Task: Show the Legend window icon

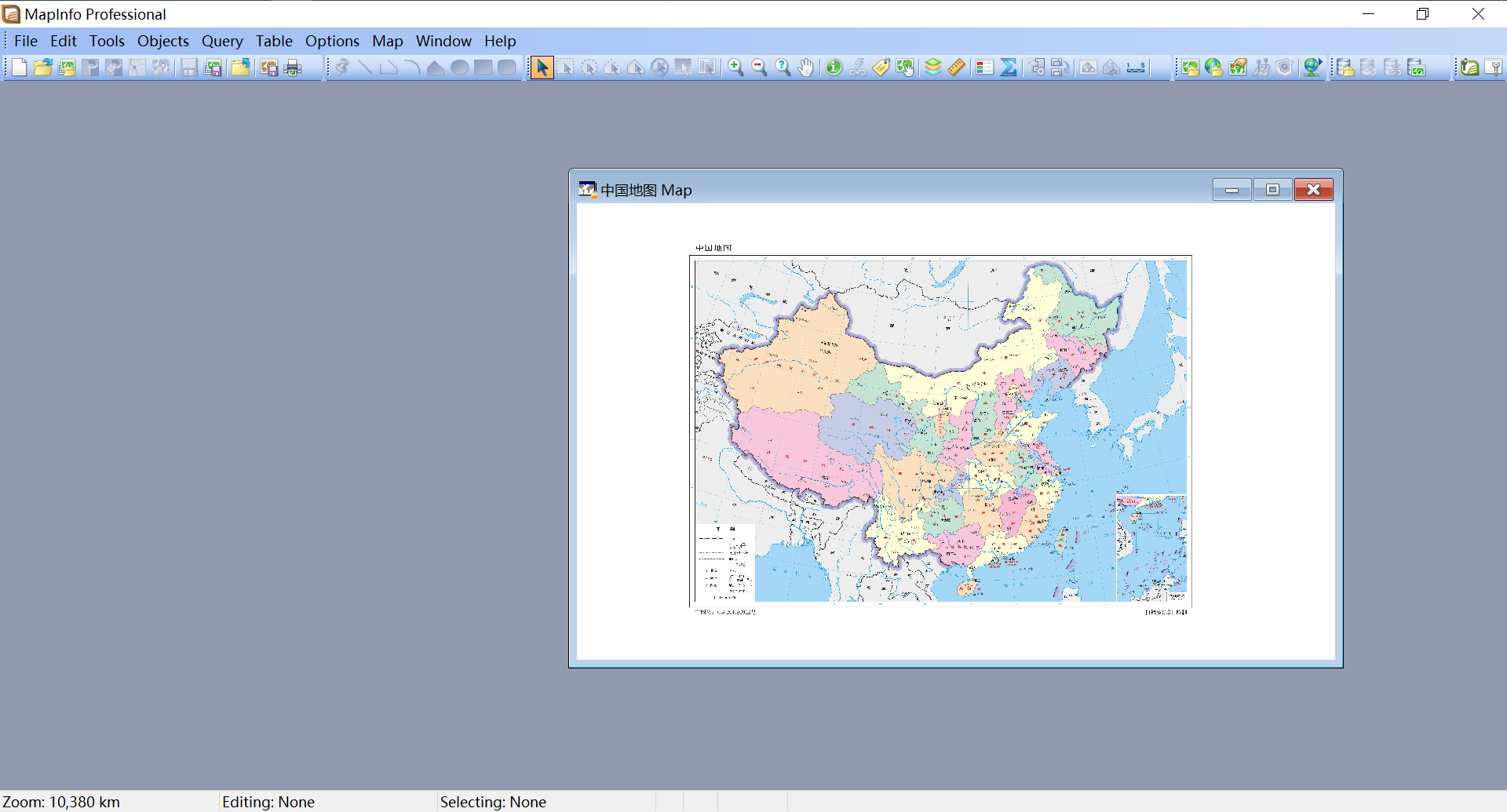Action: pyautogui.click(x=984, y=67)
